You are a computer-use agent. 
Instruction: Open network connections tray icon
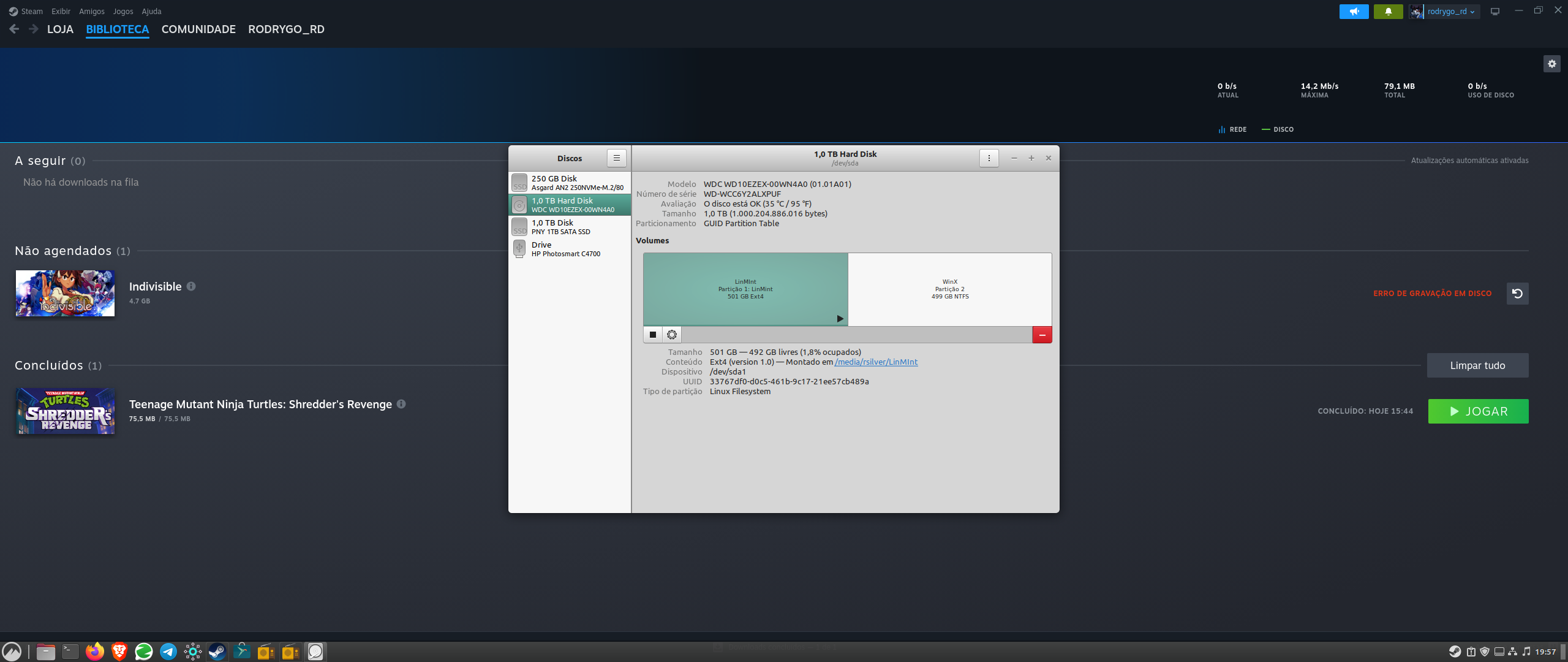(1513, 652)
